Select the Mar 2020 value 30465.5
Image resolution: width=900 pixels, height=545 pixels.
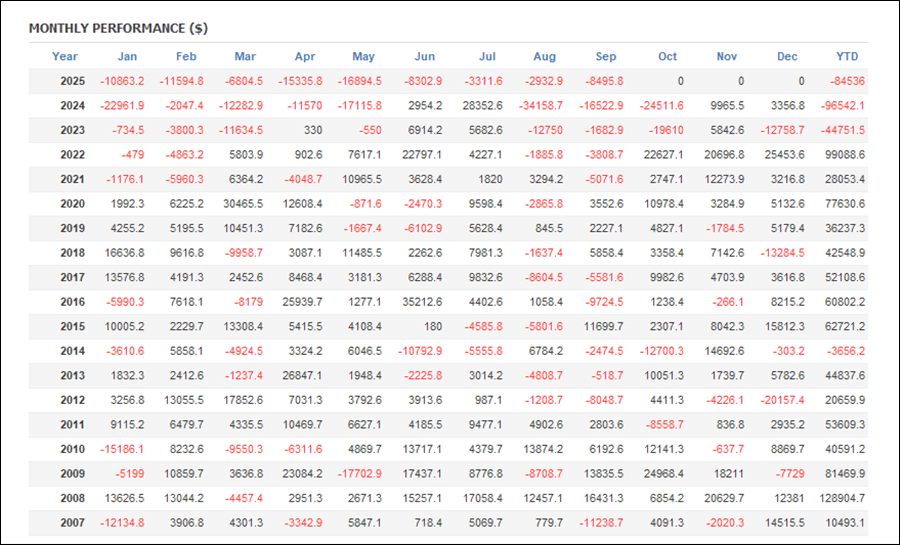(239, 204)
